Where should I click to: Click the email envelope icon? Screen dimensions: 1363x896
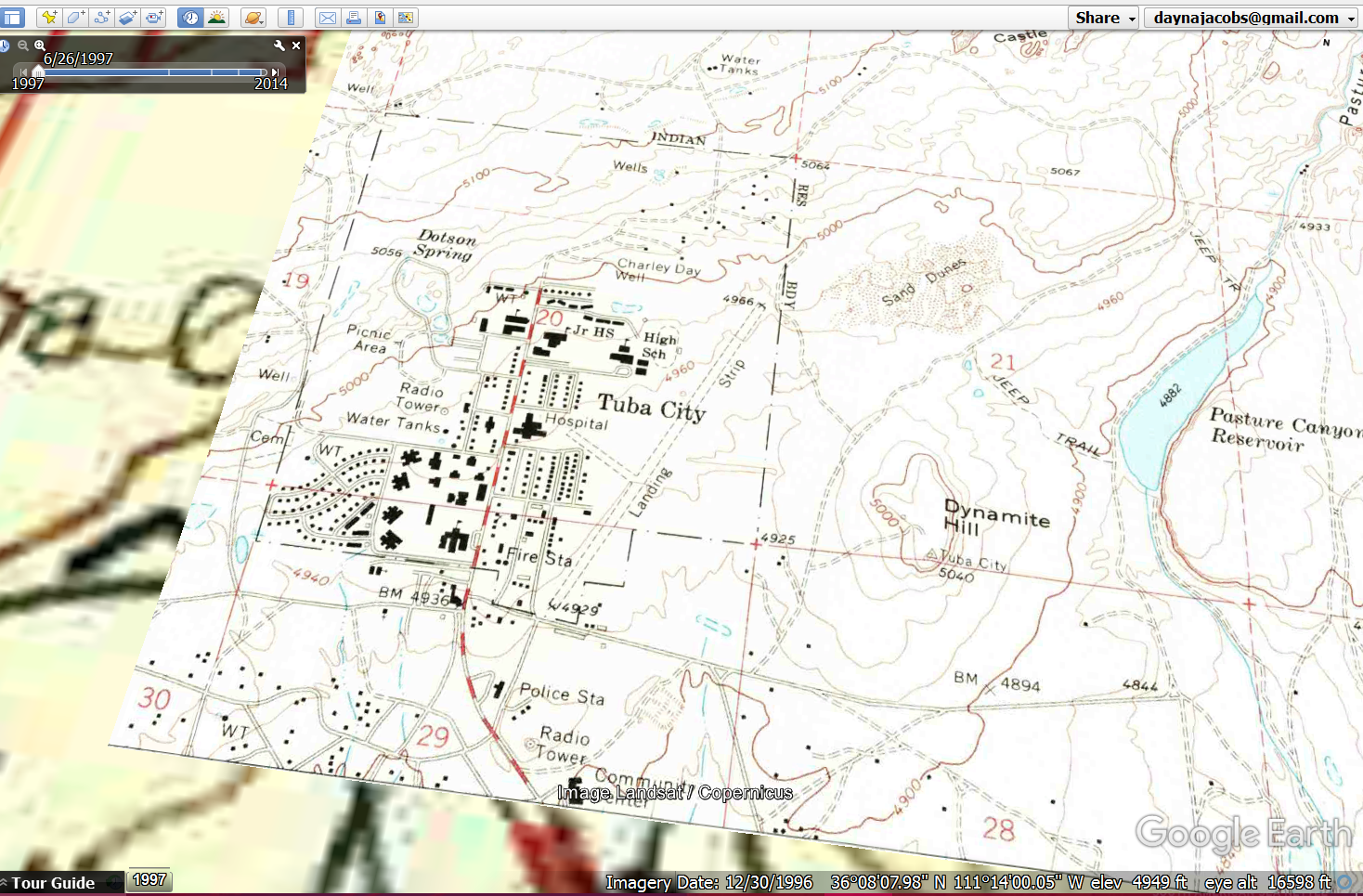327,18
